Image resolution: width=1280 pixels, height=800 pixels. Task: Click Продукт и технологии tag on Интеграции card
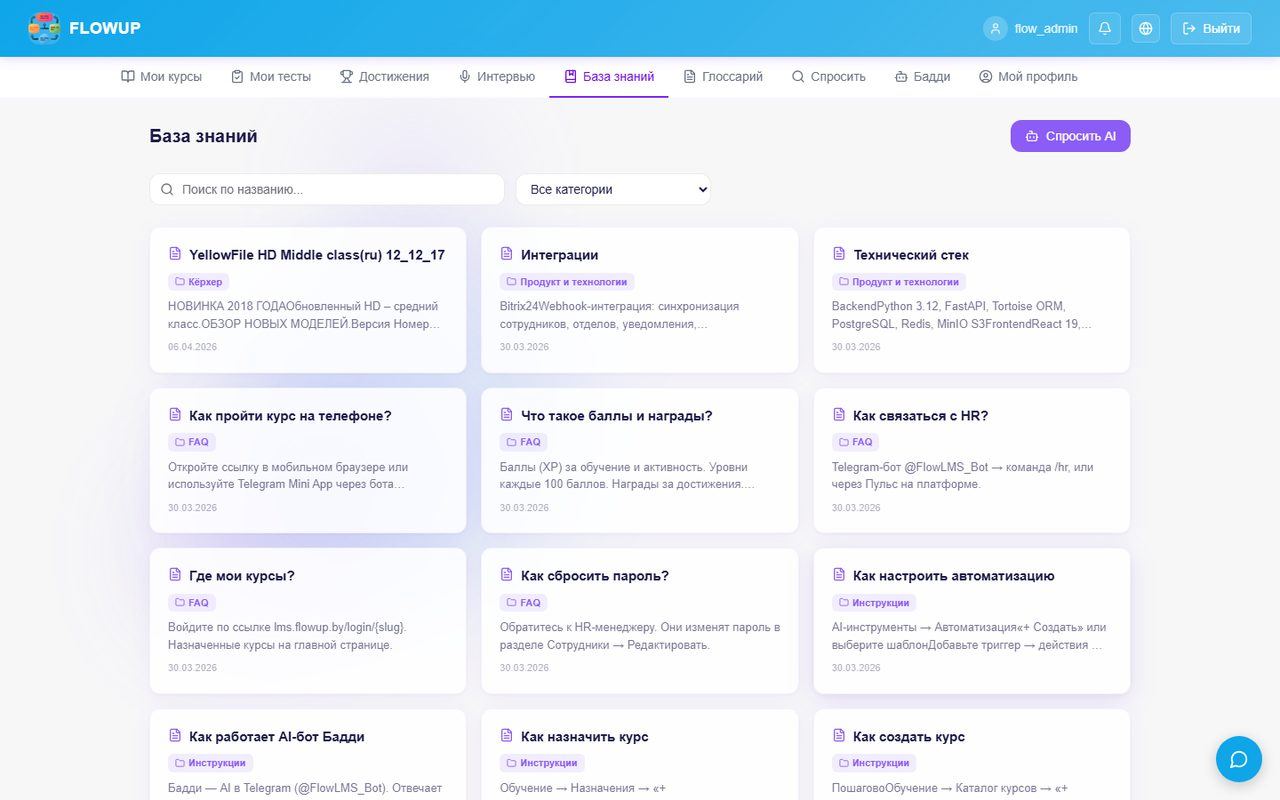coord(567,282)
